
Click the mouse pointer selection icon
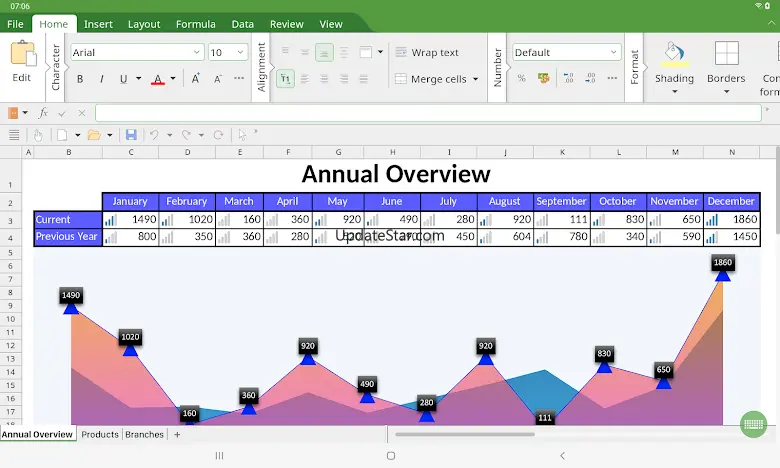[242, 135]
